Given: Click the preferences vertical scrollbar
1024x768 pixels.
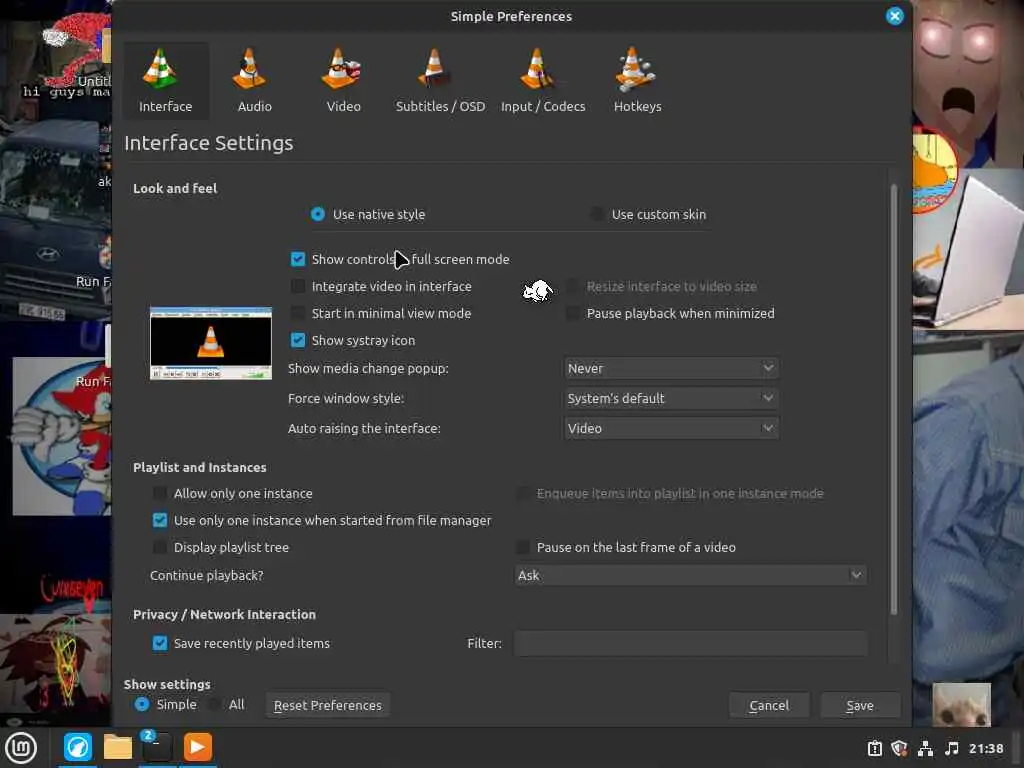Looking at the screenshot, I should pos(894,399).
